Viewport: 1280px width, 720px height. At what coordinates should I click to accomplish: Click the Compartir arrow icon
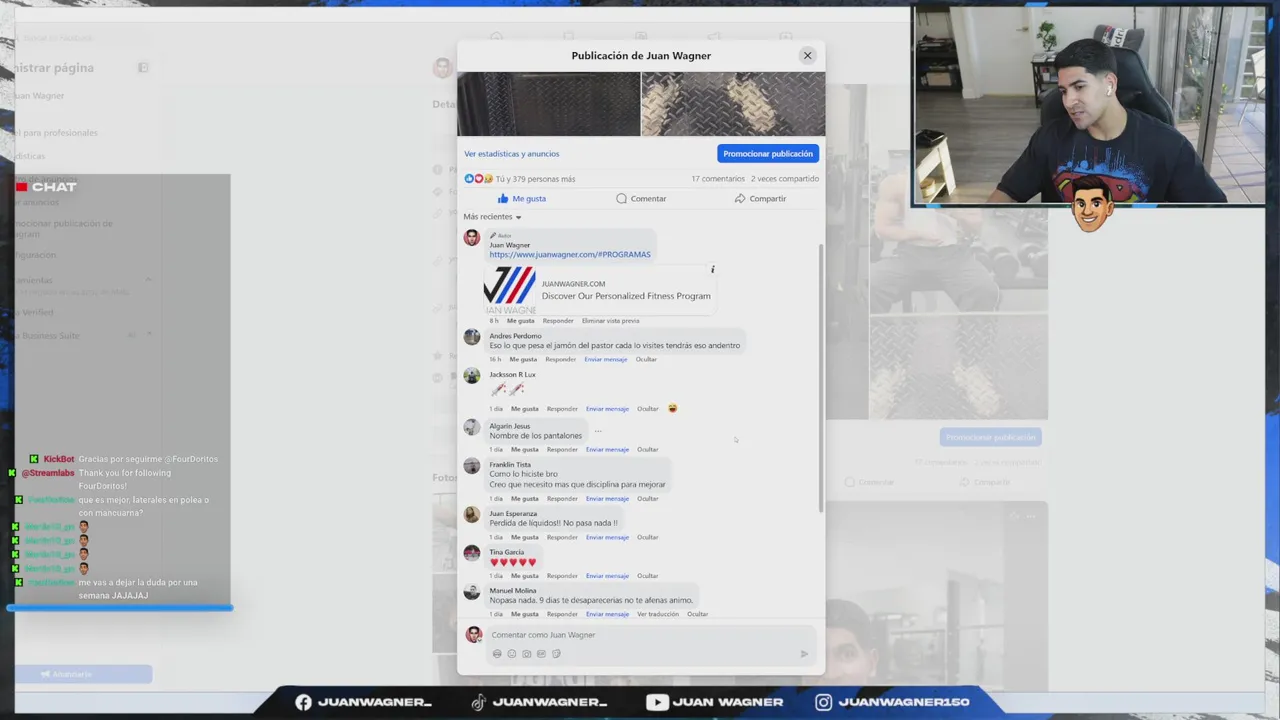coord(740,198)
